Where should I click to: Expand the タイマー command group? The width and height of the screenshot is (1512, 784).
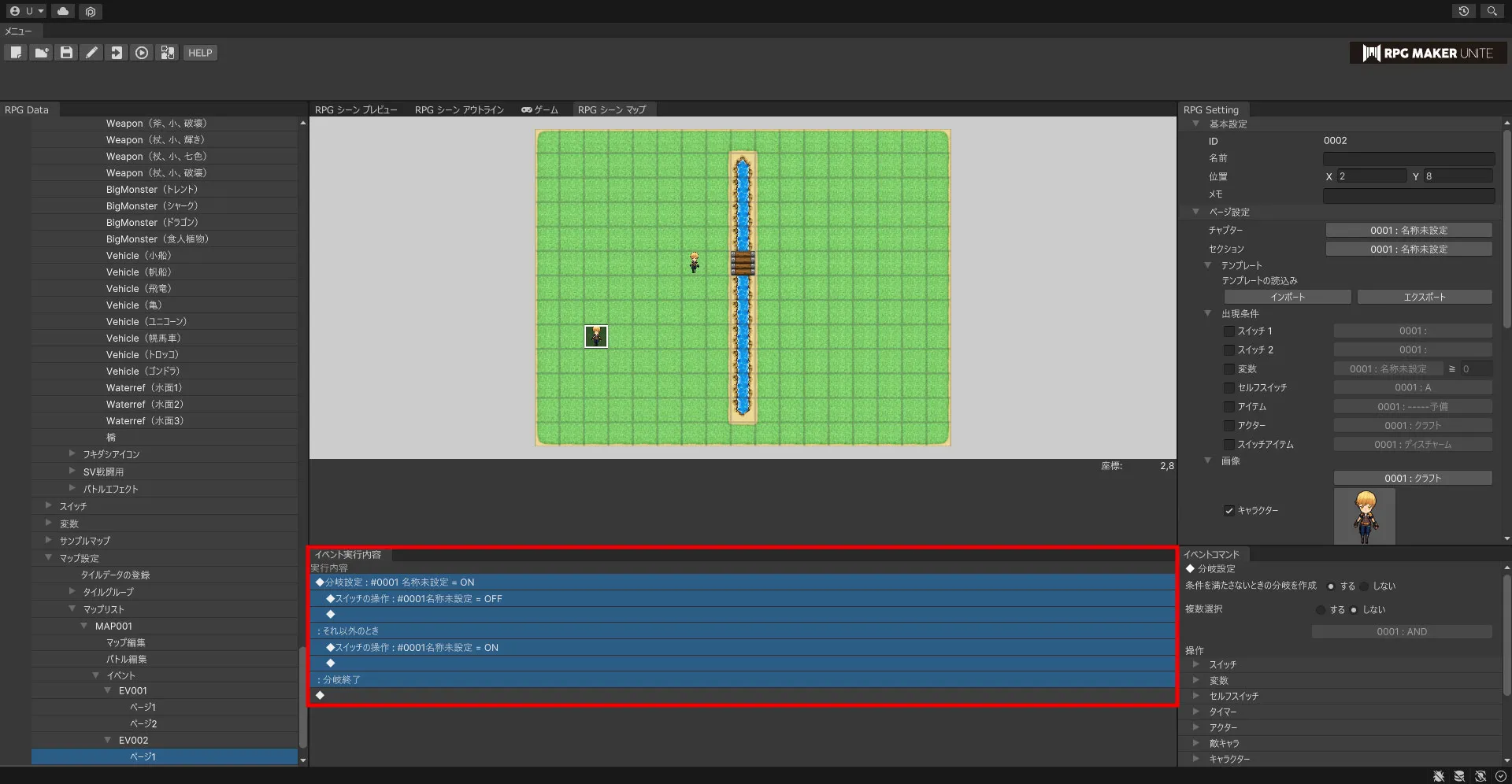click(1196, 712)
